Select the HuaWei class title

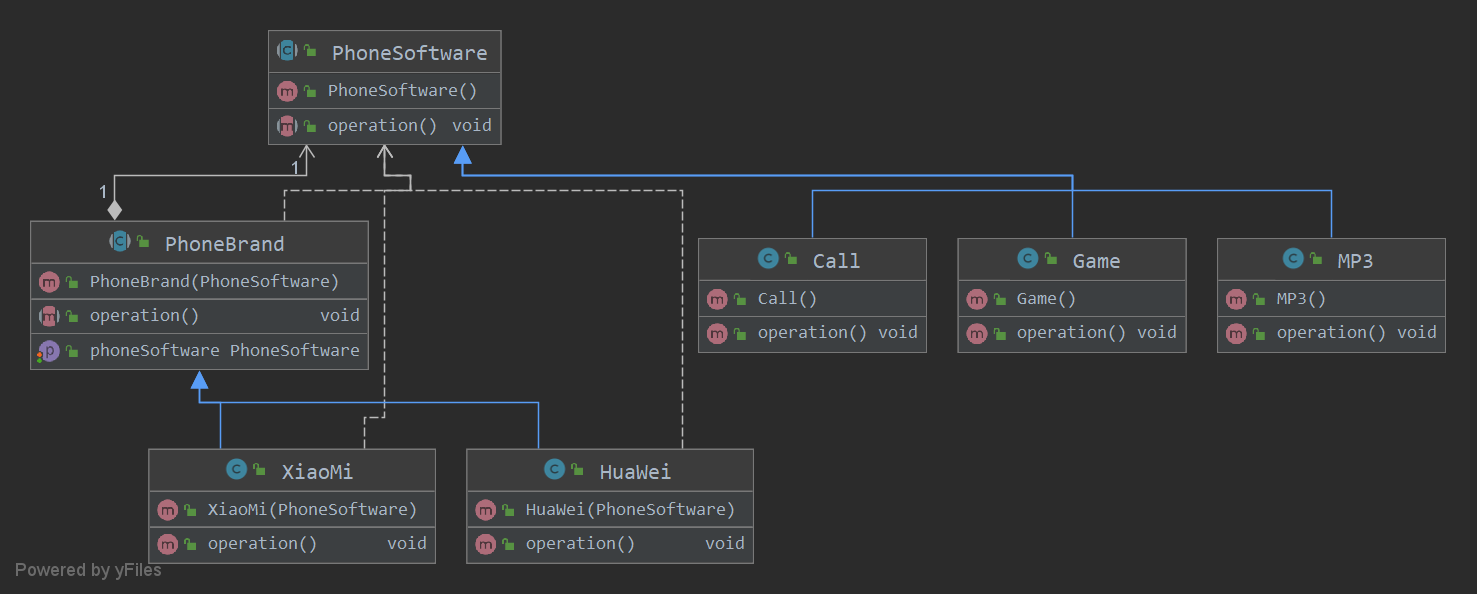[x=635, y=472]
